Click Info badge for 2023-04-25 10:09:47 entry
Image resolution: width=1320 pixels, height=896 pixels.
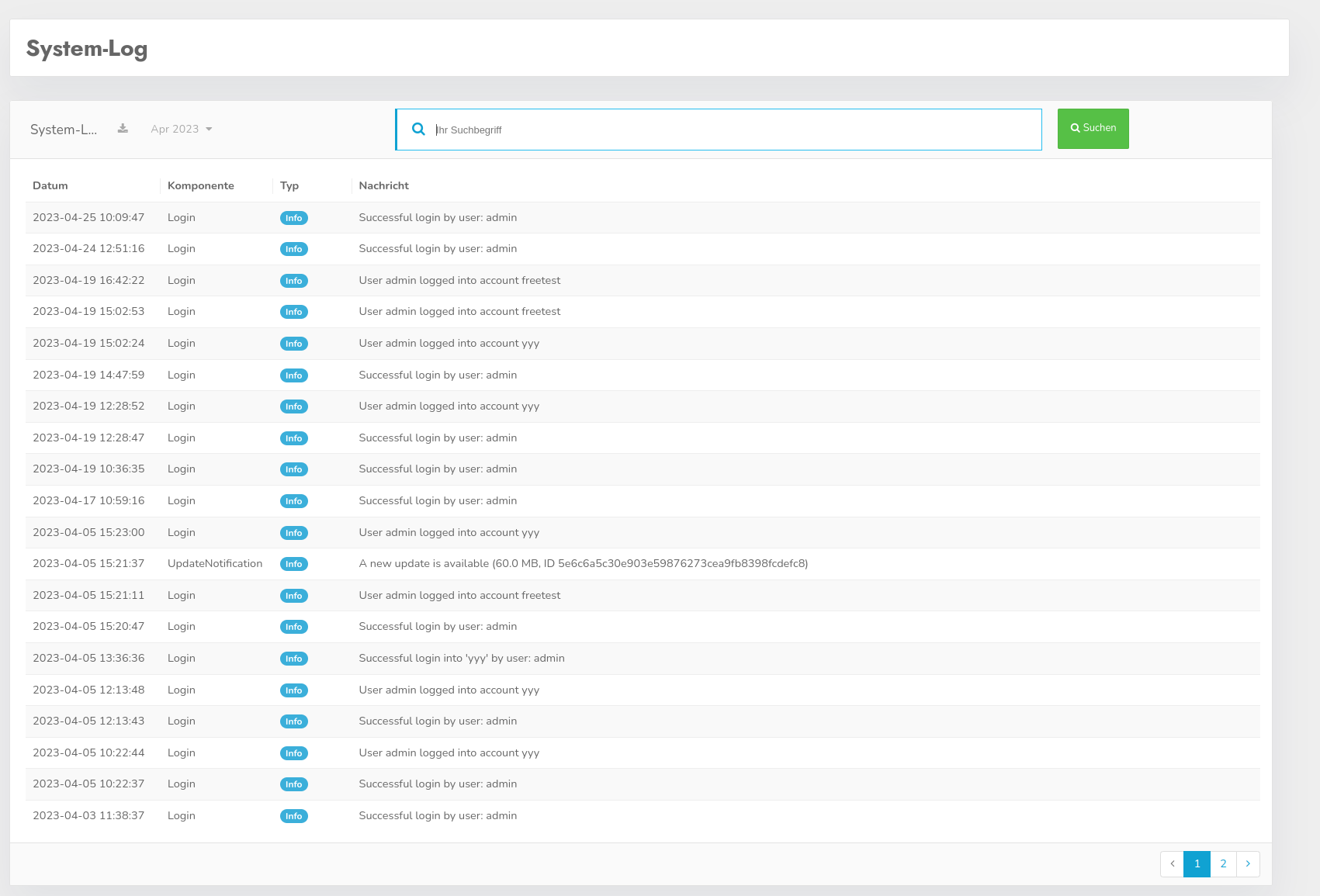[293, 218]
